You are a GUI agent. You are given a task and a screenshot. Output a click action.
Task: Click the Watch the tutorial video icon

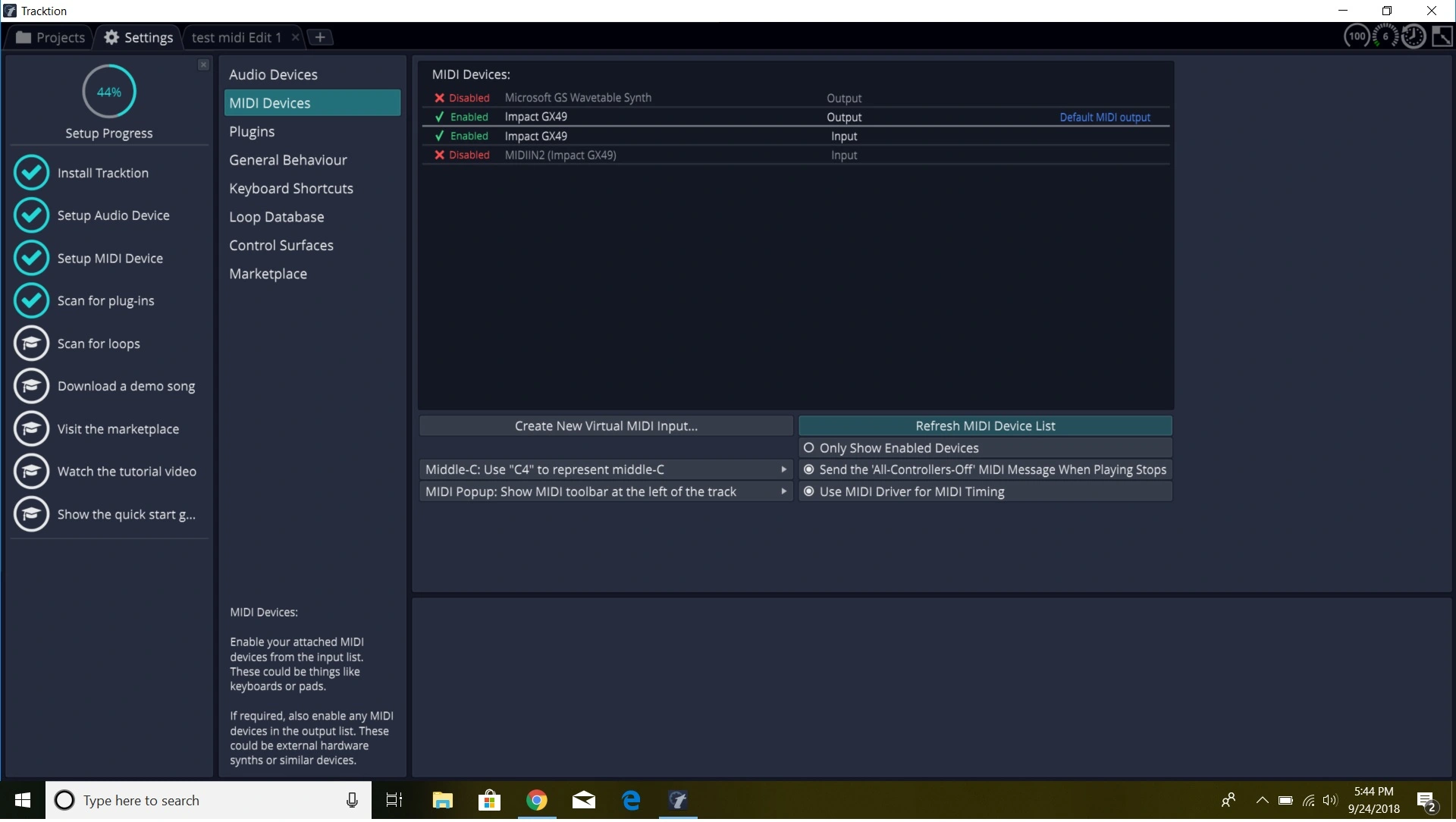[31, 472]
